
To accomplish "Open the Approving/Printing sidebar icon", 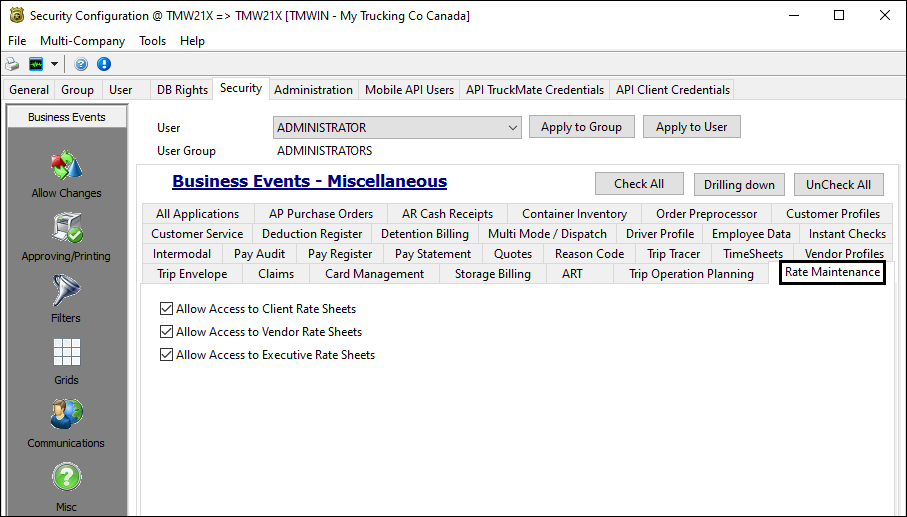I will pyautogui.click(x=67, y=228).
